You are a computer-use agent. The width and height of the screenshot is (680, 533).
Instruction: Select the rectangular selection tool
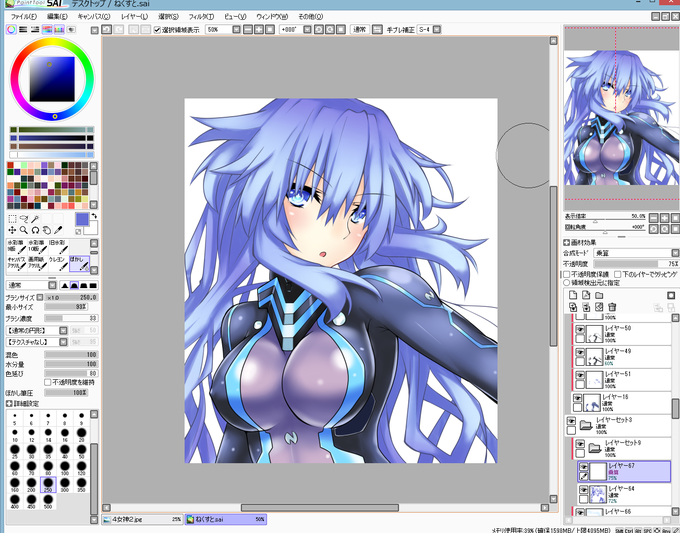pyautogui.click(x=13, y=219)
